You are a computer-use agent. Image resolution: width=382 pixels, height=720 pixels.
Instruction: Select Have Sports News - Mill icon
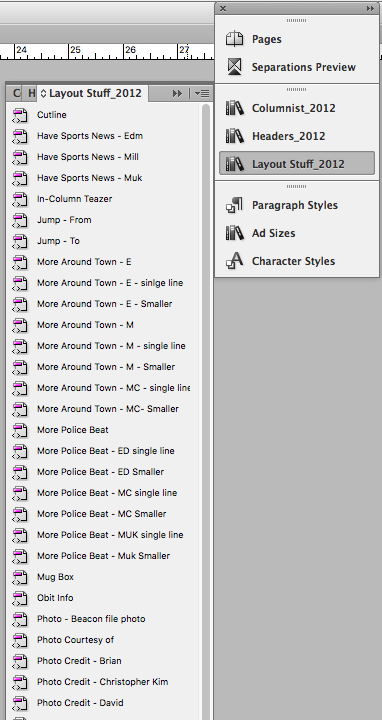coord(20,157)
